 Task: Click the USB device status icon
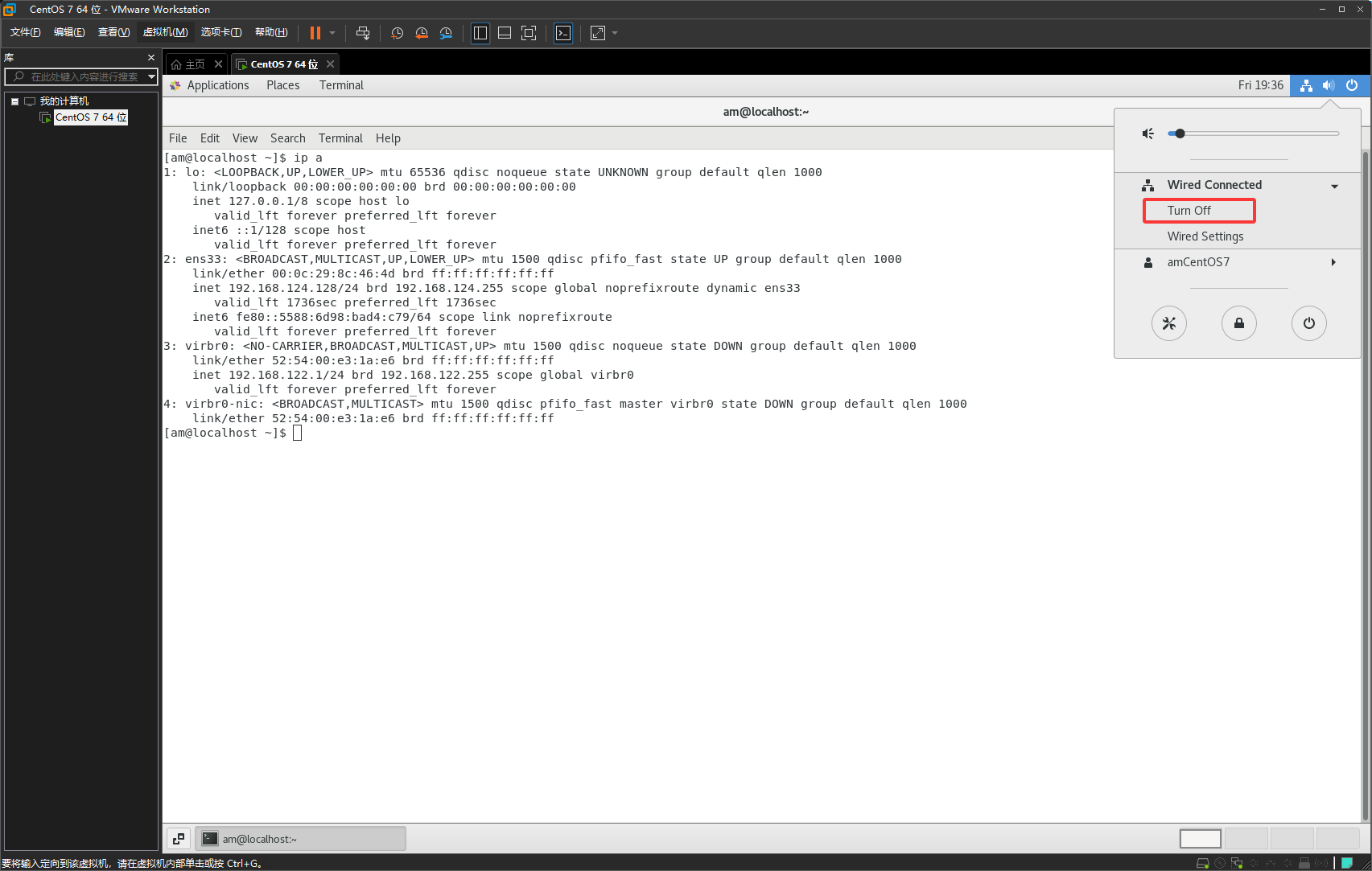point(1304,863)
